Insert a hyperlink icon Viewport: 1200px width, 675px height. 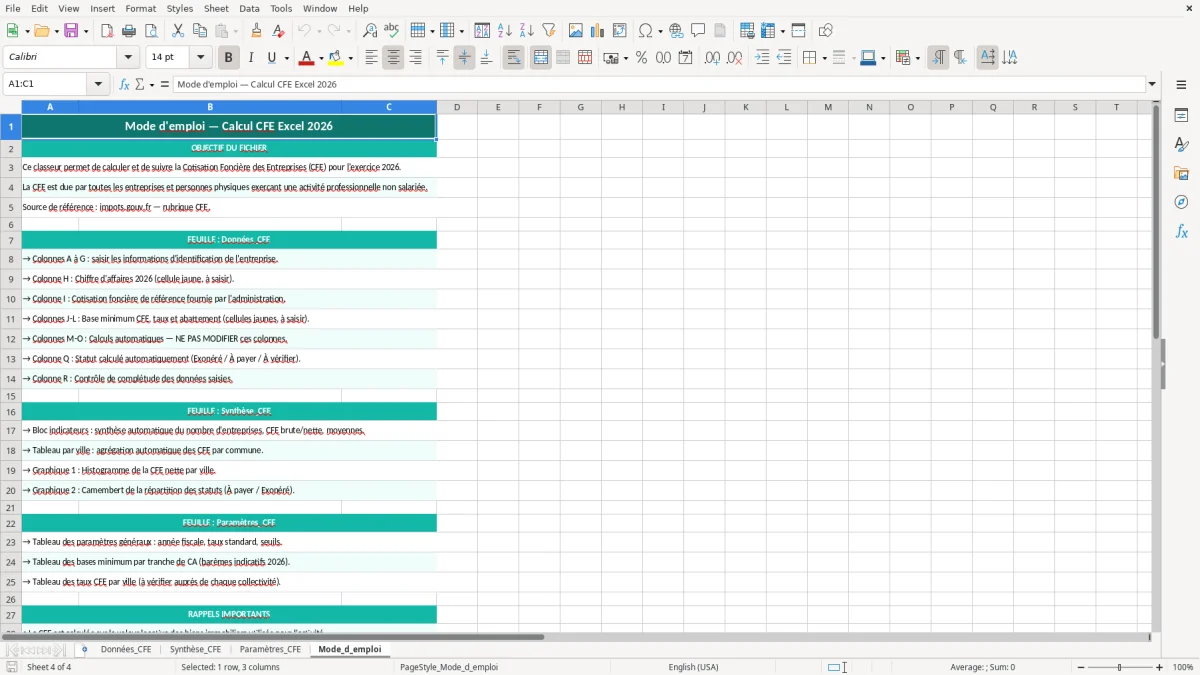(676, 31)
